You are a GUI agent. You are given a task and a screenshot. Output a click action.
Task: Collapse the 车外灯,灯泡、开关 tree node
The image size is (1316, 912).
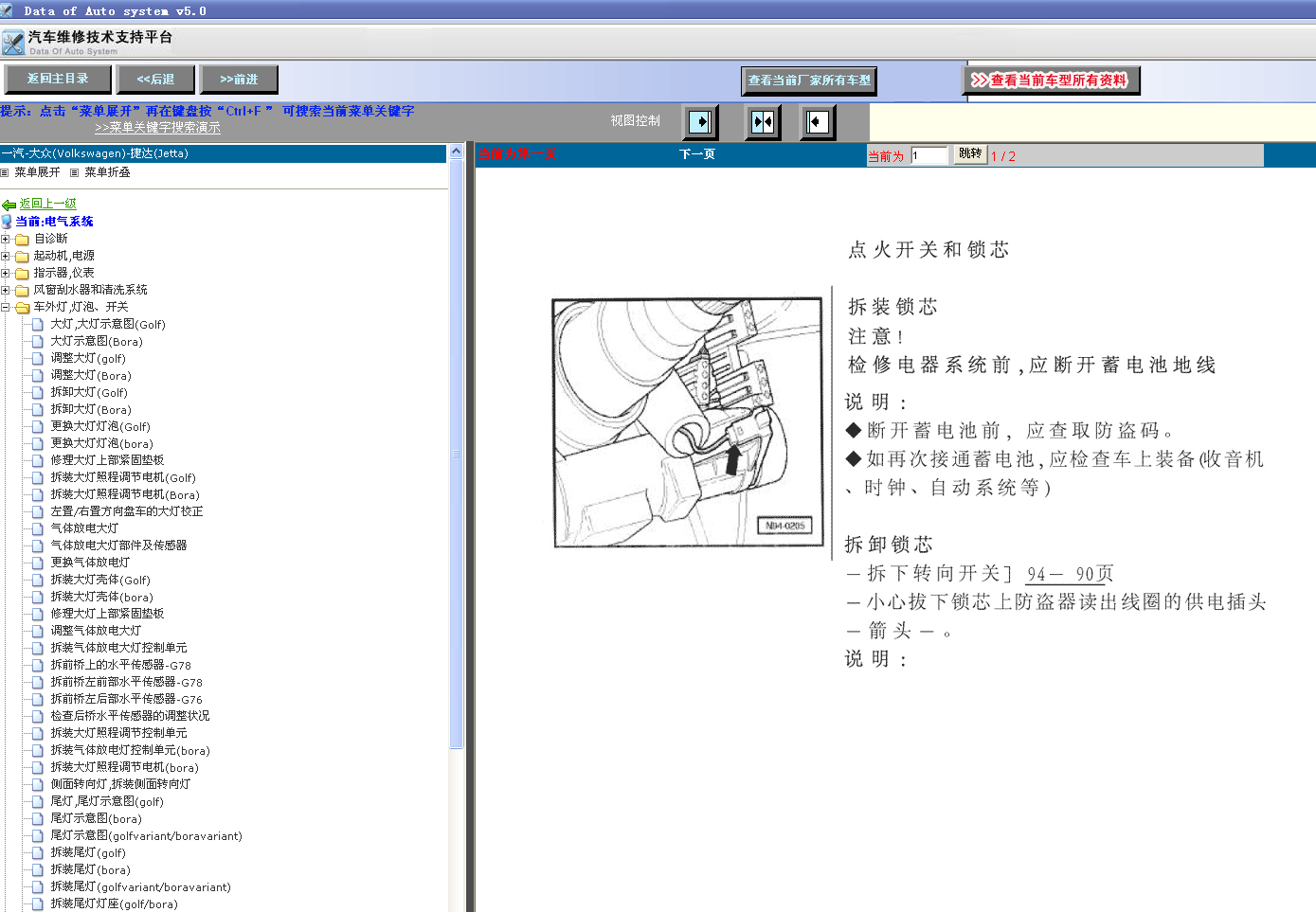point(6,307)
